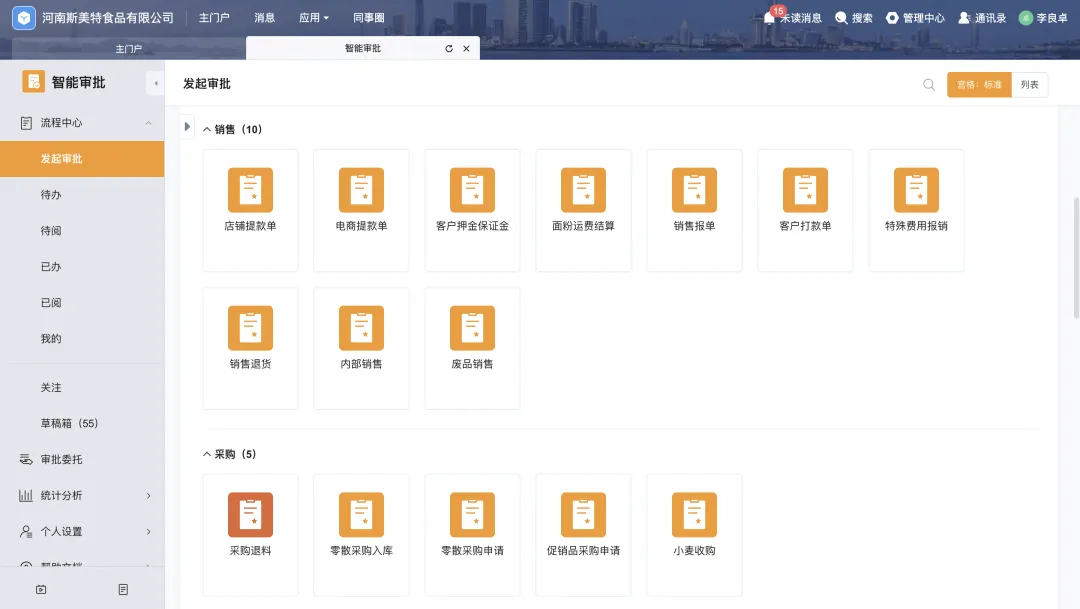Open 通讯录 contacts icon
Image resolution: width=1080 pixels, height=609 pixels.
pos(964,18)
